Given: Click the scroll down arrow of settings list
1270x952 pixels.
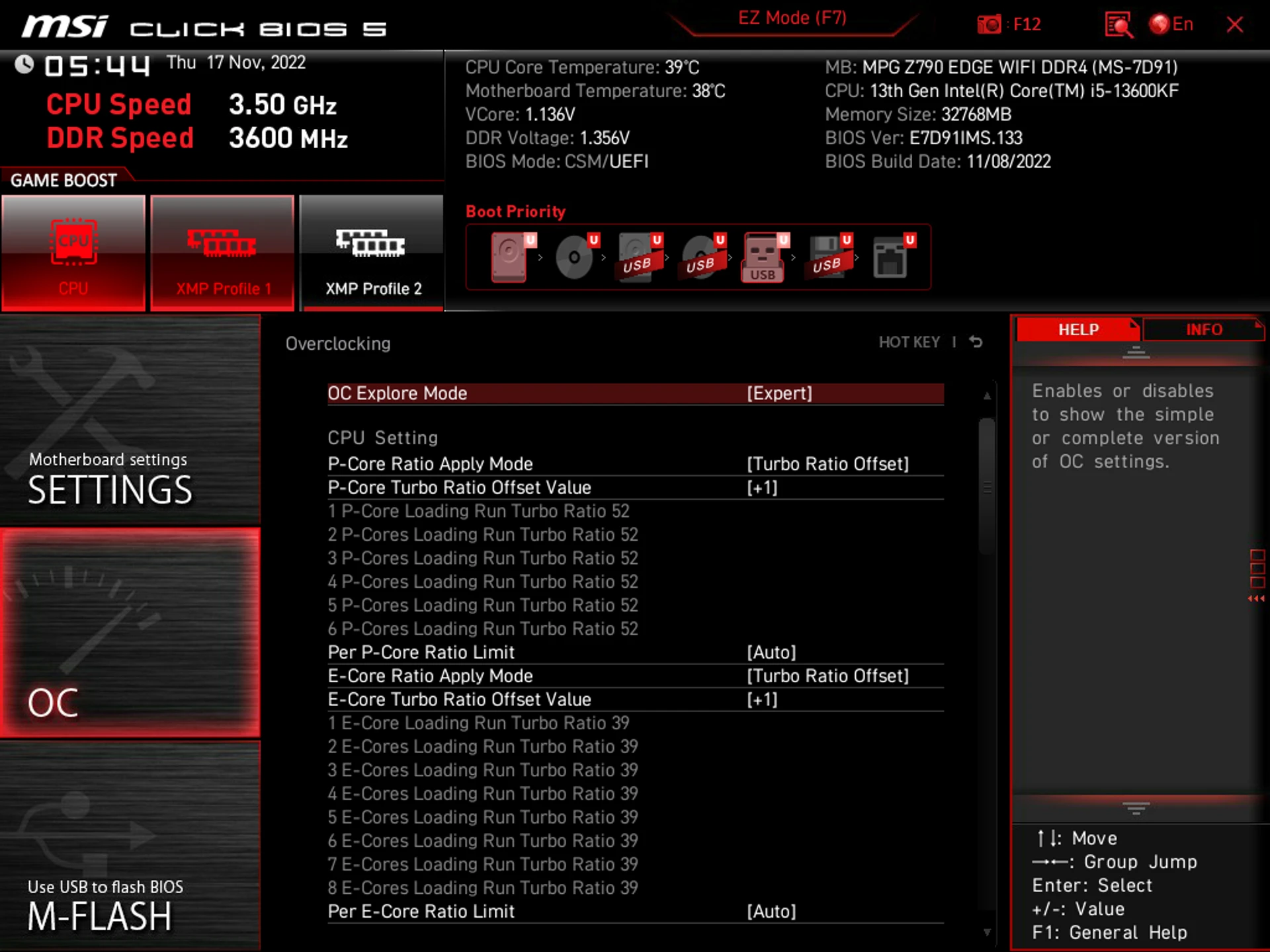Looking at the screenshot, I should [987, 932].
